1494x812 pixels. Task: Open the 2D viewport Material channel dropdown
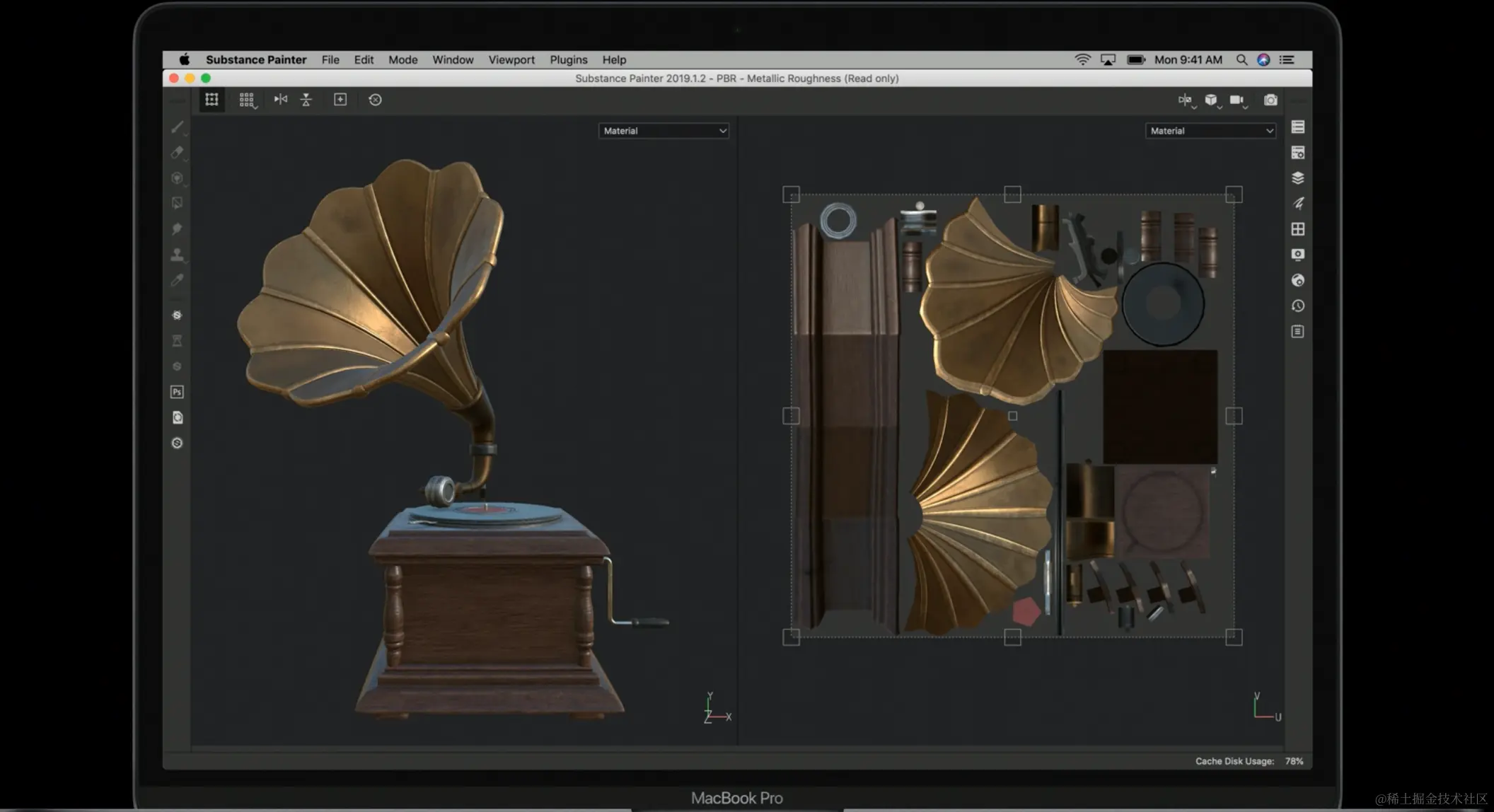[1210, 131]
